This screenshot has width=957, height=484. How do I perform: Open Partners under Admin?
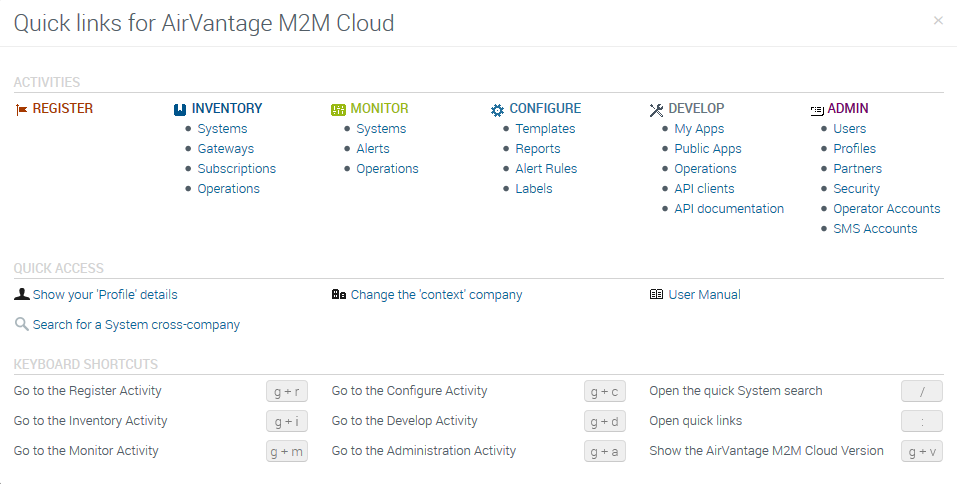858,169
